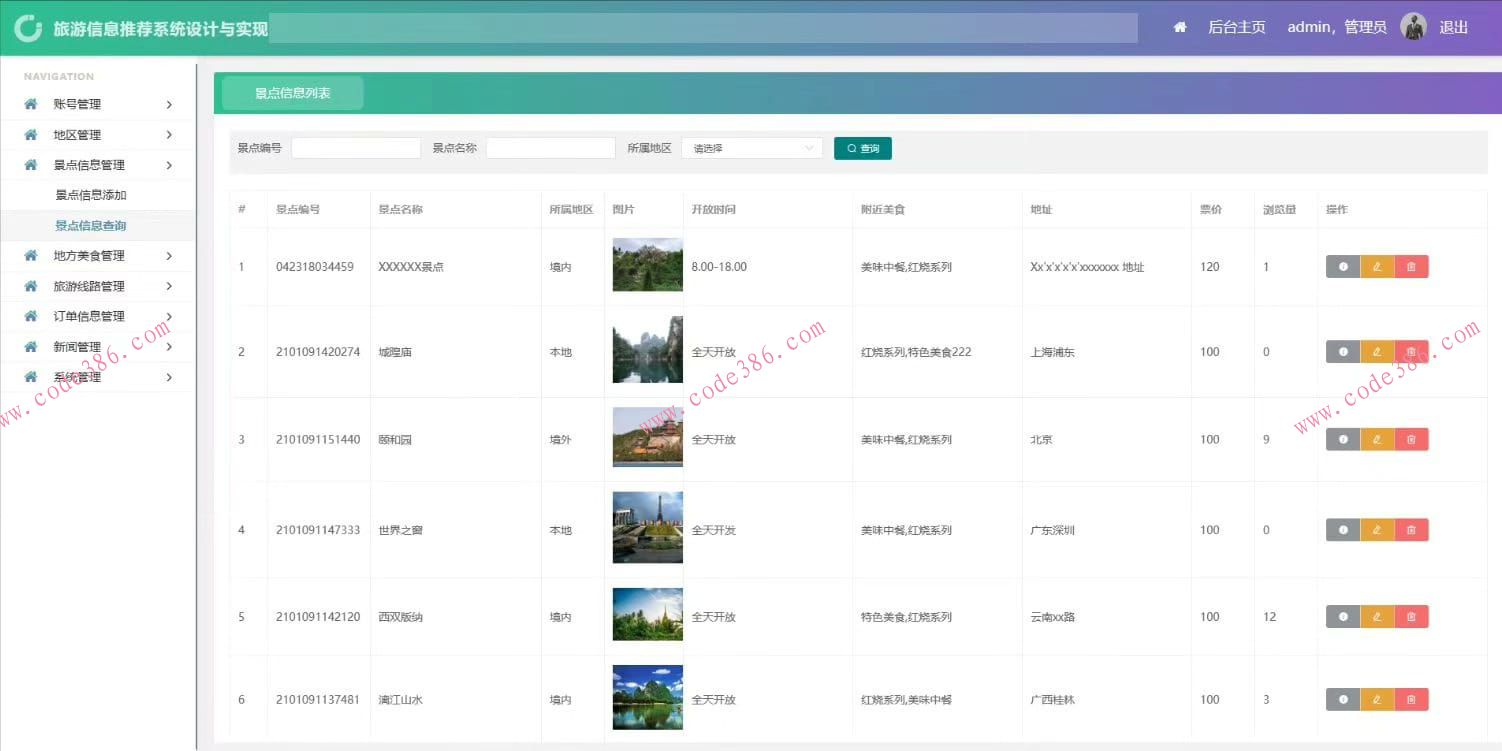This screenshot has height=751, width=1502.
Task: Click inside the 景点编号 input field
Action: pos(355,147)
